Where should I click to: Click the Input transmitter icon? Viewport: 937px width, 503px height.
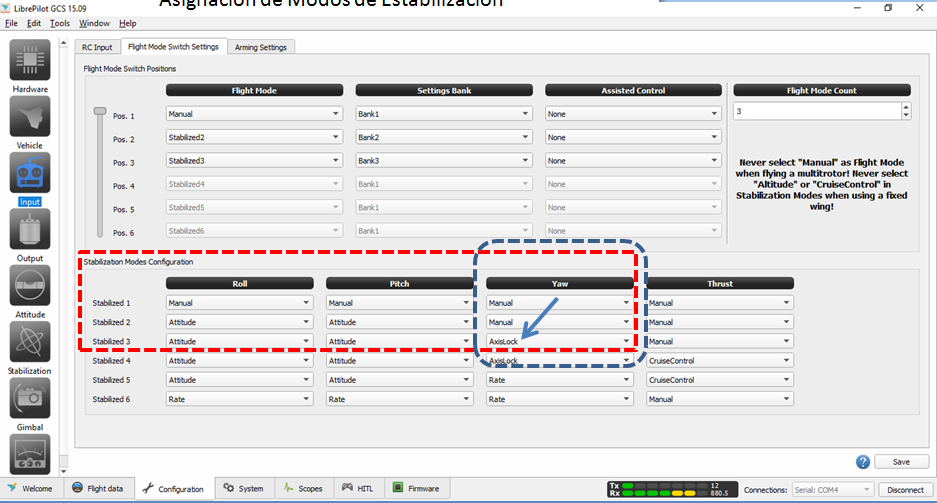[29, 173]
